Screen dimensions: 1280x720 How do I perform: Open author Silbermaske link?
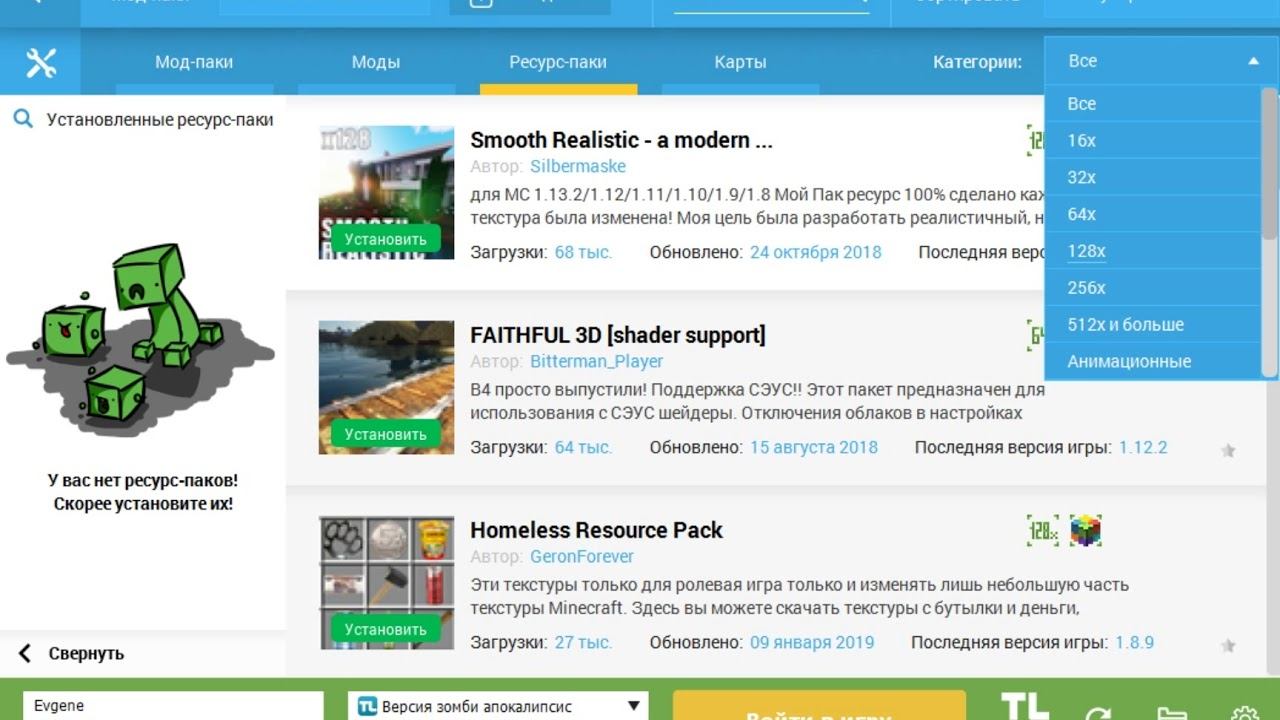(578, 166)
